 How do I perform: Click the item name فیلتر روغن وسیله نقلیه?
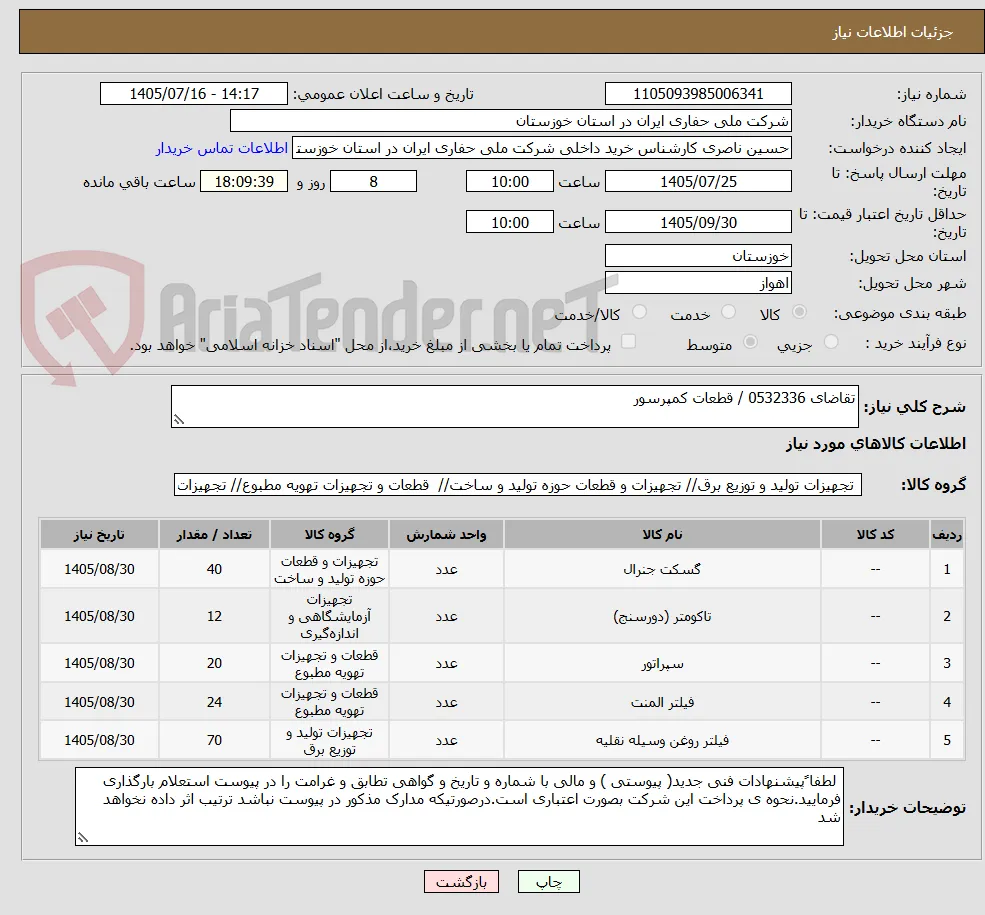[x=662, y=740]
